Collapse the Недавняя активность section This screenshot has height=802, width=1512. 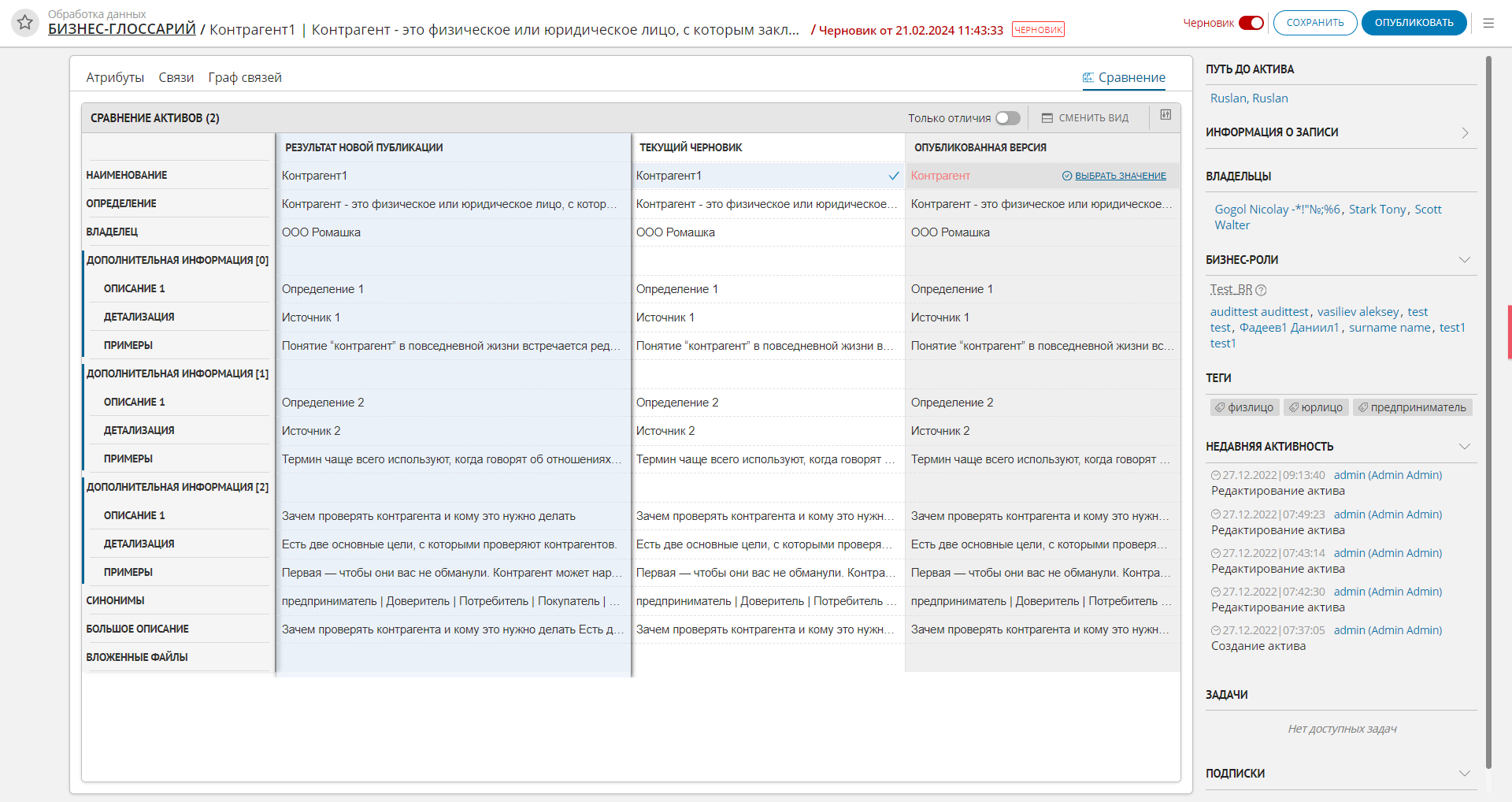pos(1465,447)
